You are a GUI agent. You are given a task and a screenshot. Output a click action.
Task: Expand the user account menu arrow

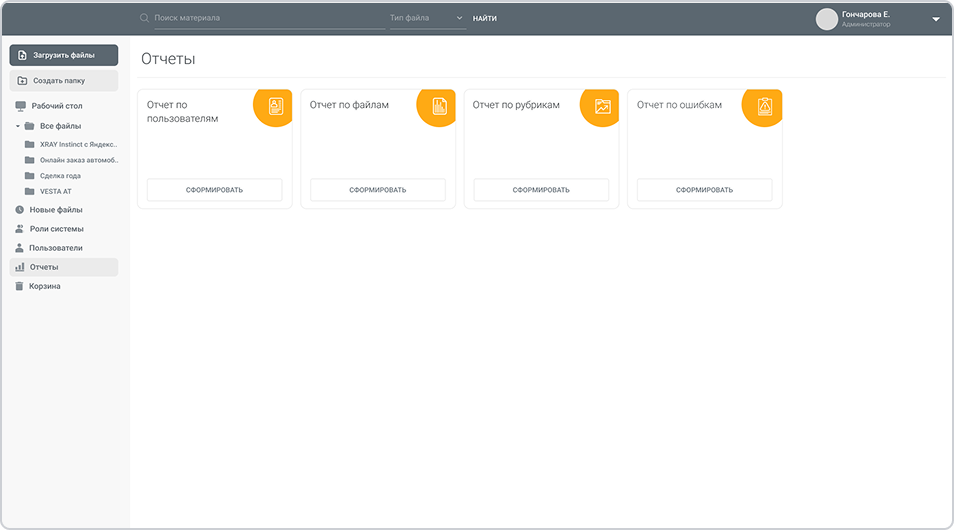pyautogui.click(x=936, y=19)
